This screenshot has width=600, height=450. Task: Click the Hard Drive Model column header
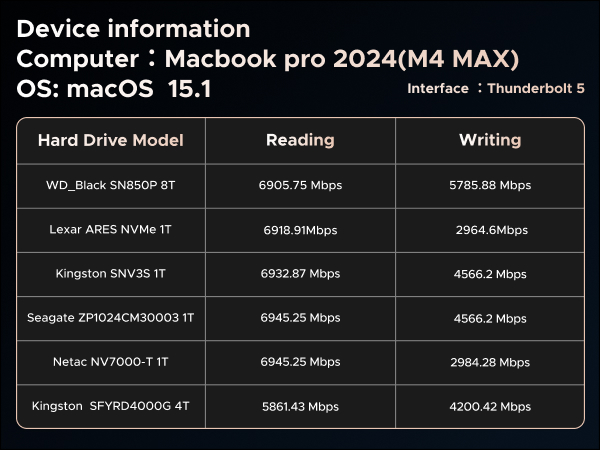[x=111, y=140]
